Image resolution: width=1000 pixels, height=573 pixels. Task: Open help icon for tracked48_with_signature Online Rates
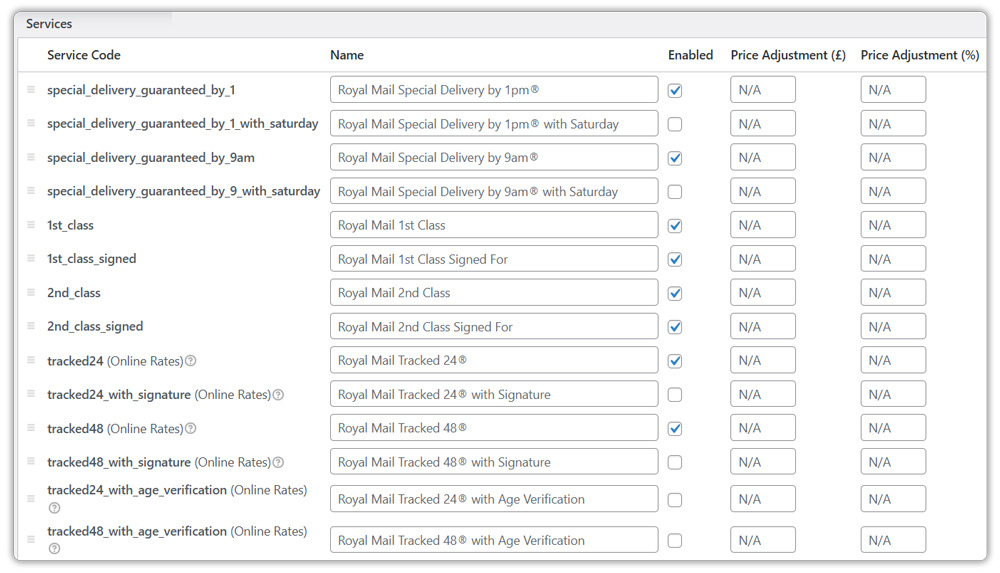click(x=278, y=463)
